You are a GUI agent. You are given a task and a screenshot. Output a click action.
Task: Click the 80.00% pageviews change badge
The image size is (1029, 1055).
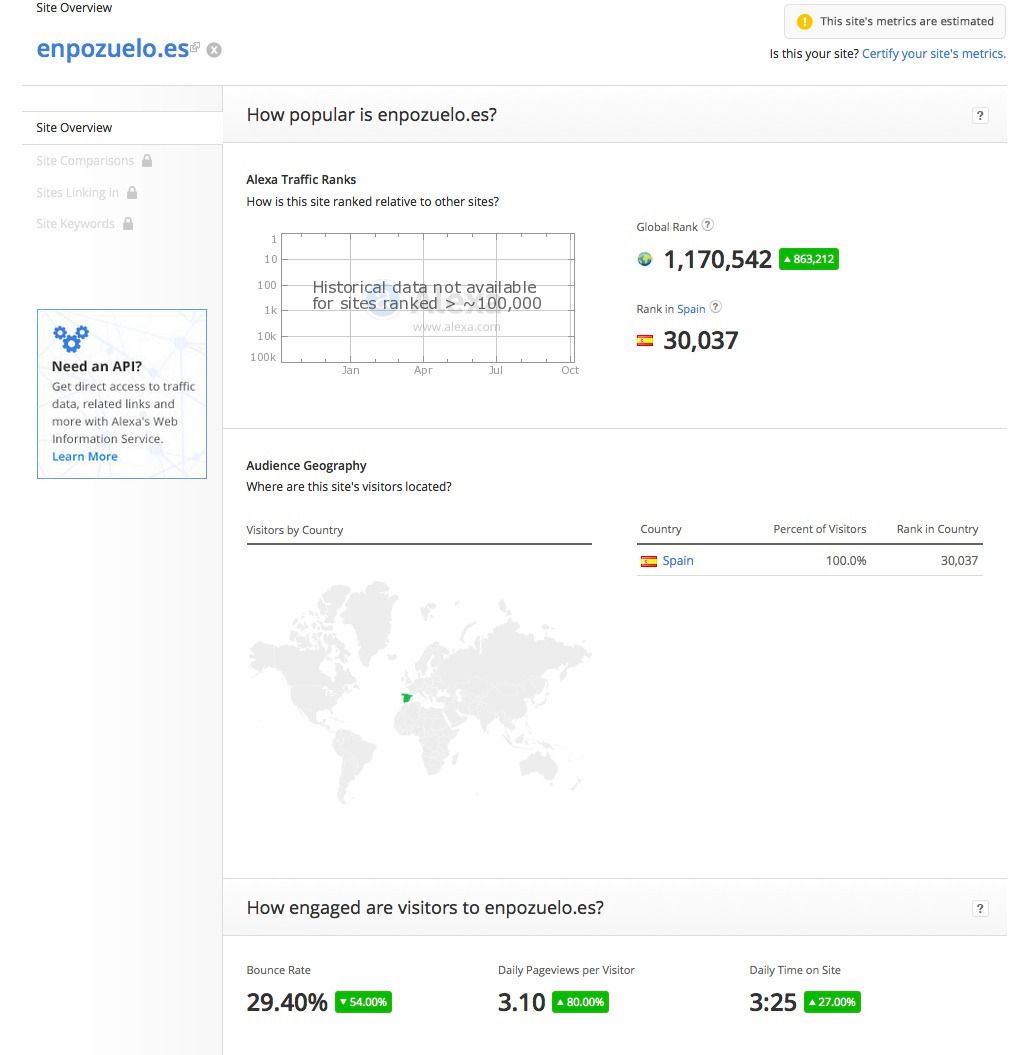pyautogui.click(x=580, y=1002)
